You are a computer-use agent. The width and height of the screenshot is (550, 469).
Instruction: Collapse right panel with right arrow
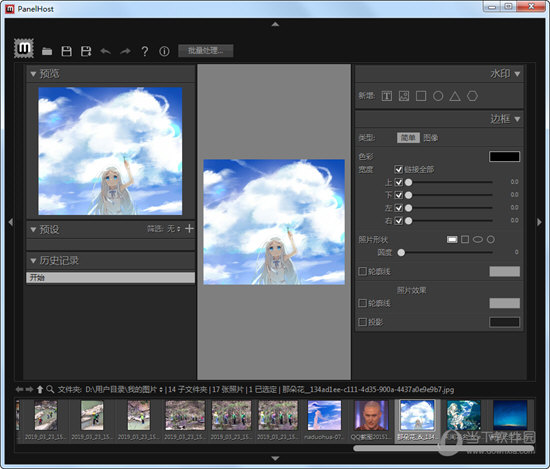(539, 222)
